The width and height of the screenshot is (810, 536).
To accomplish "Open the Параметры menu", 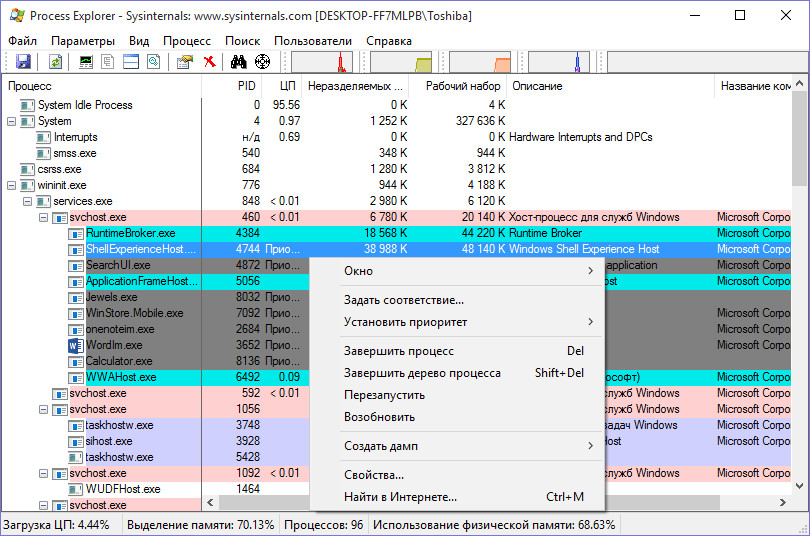I will (x=83, y=41).
